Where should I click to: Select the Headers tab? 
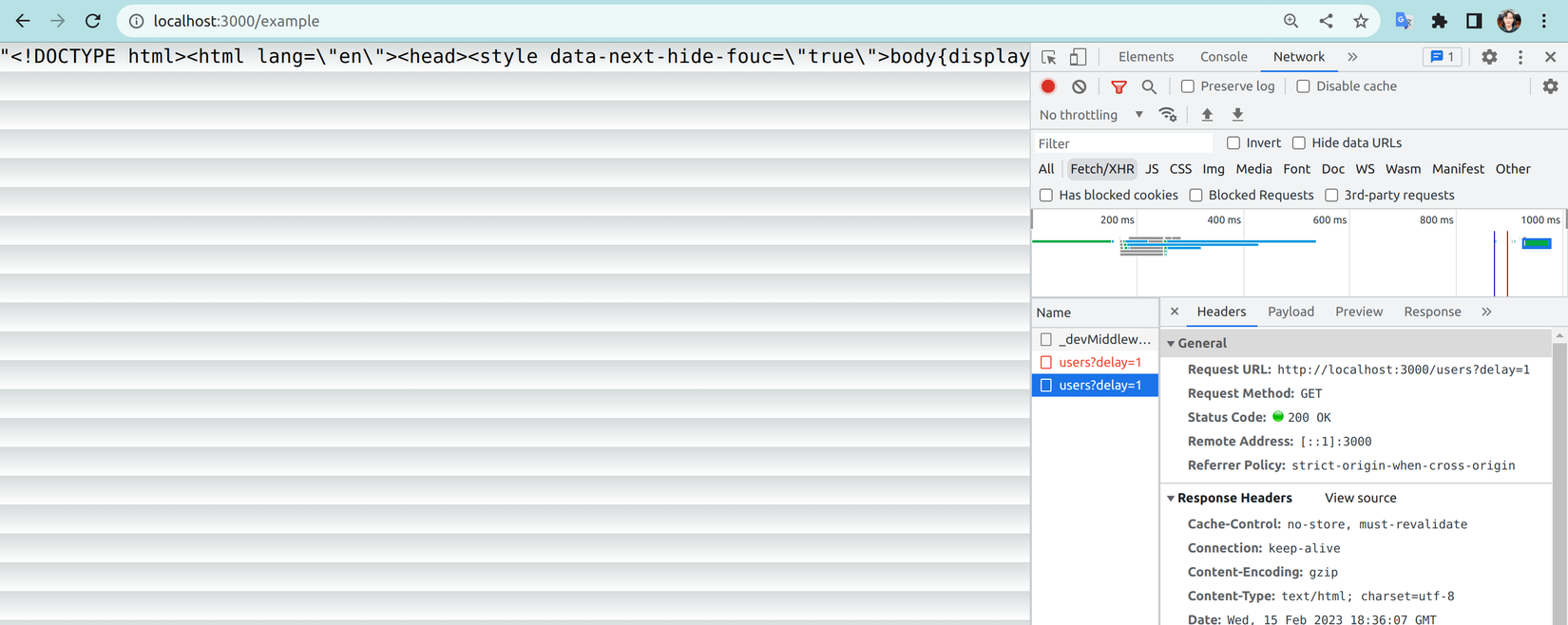point(1221,312)
